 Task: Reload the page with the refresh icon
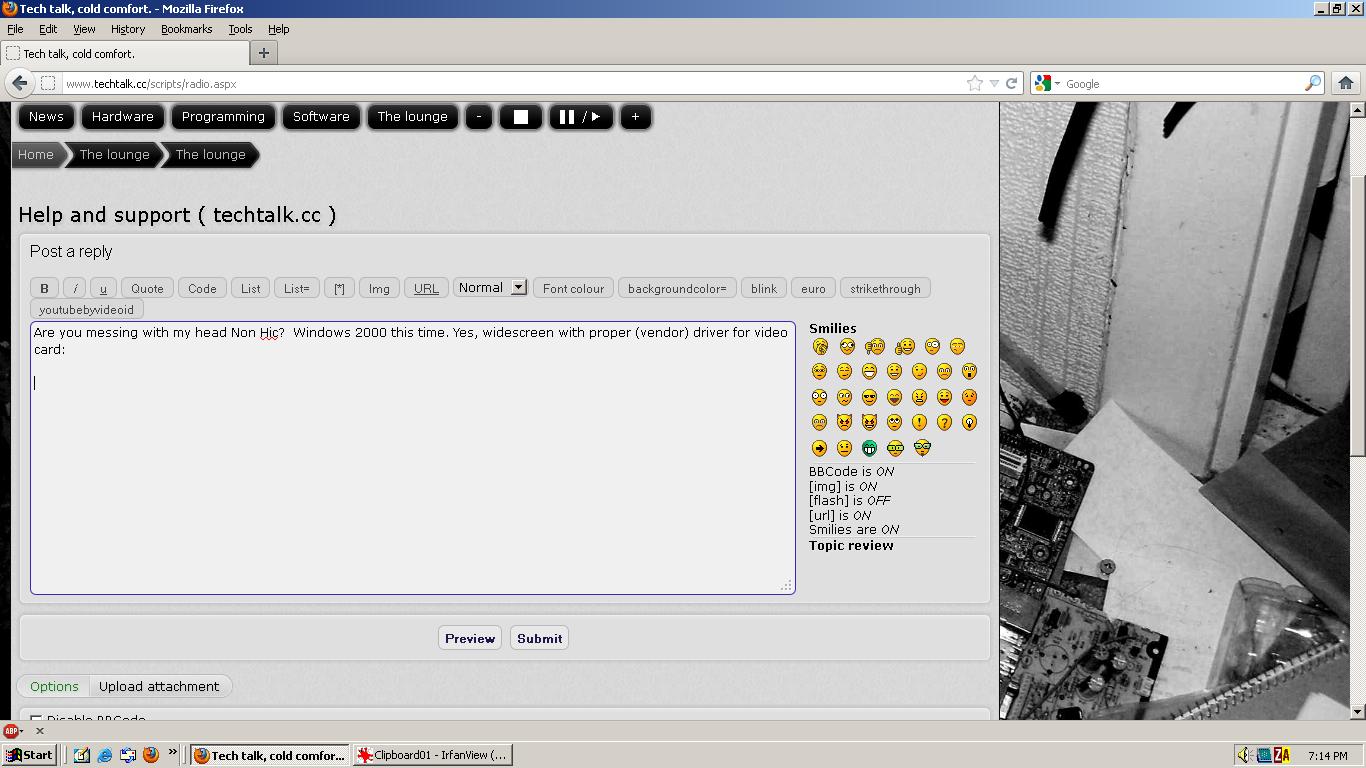tap(1011, 84)
